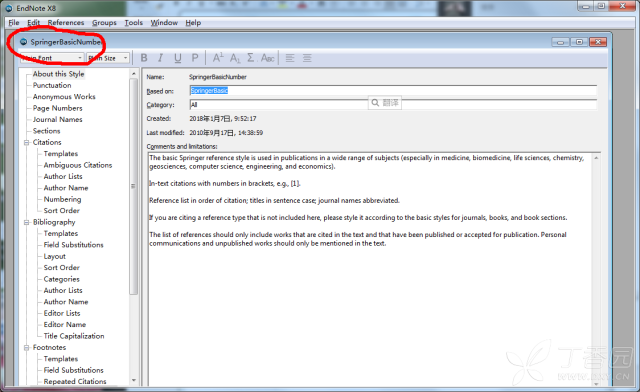Apply Small Caps (ABC) formatting icon
Viewport: 640px width, 392px height.
click(x=267, y=58)
